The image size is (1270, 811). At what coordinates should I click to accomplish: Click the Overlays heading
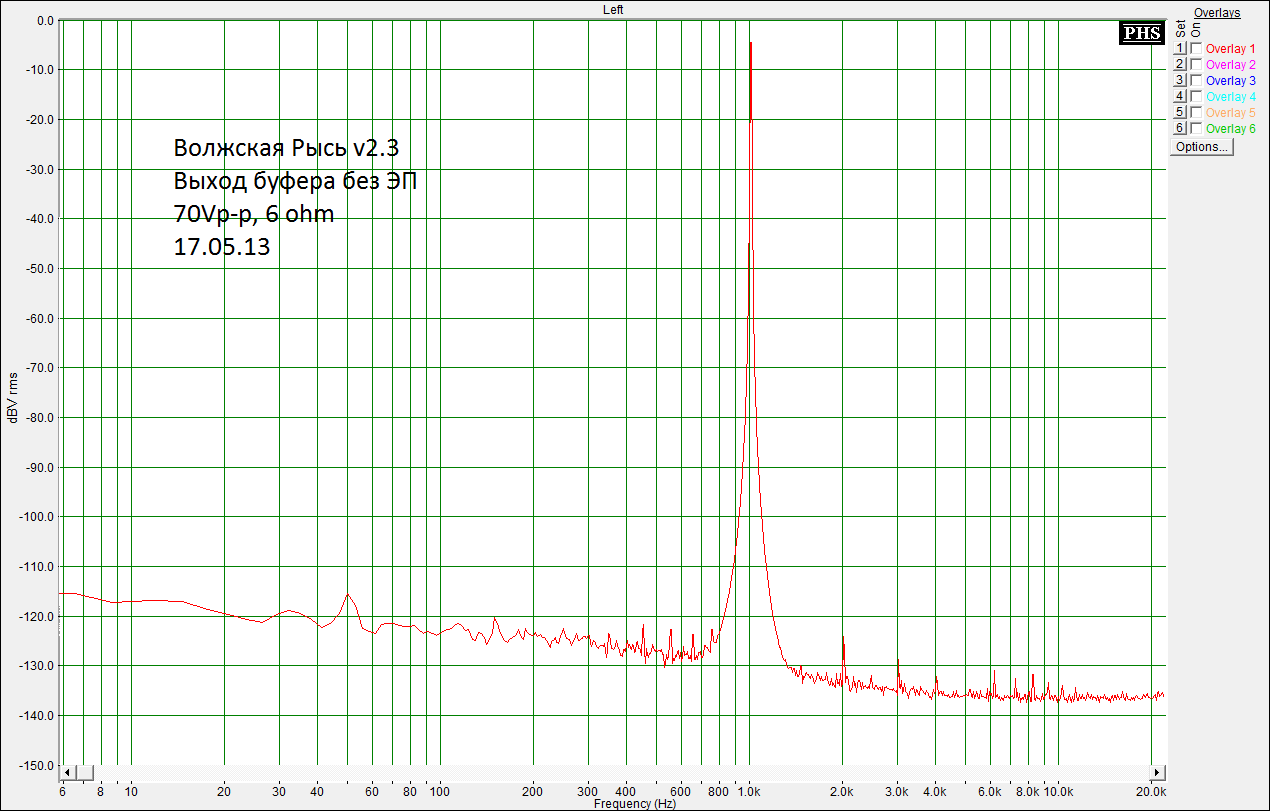(1217, 13)
